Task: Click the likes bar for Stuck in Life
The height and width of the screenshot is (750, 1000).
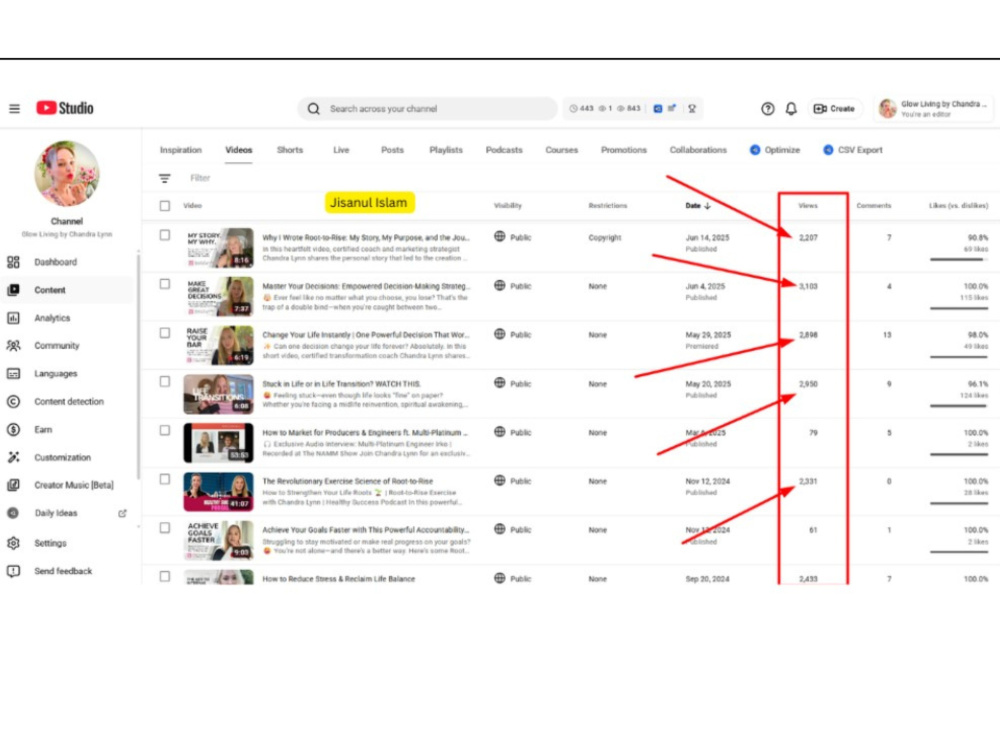Action: (959, 406)
